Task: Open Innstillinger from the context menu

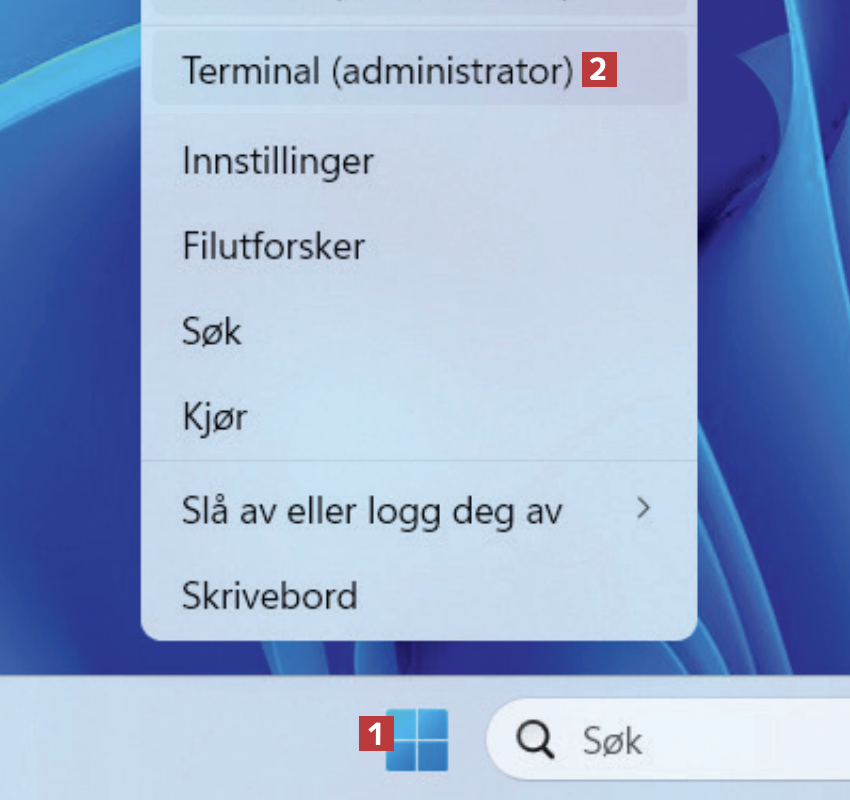Action: point(278,161)
